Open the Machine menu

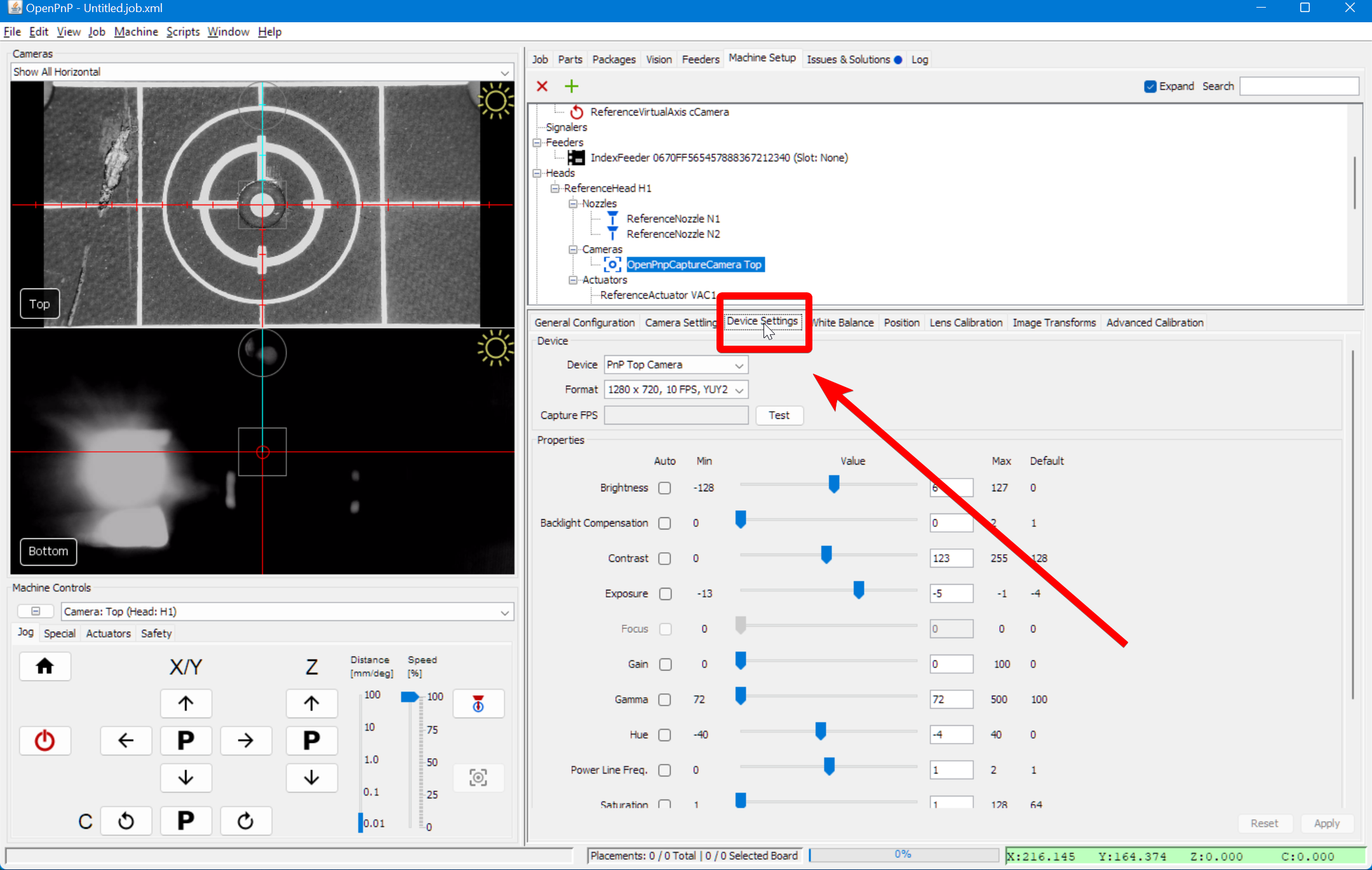[x=136, y=32]
